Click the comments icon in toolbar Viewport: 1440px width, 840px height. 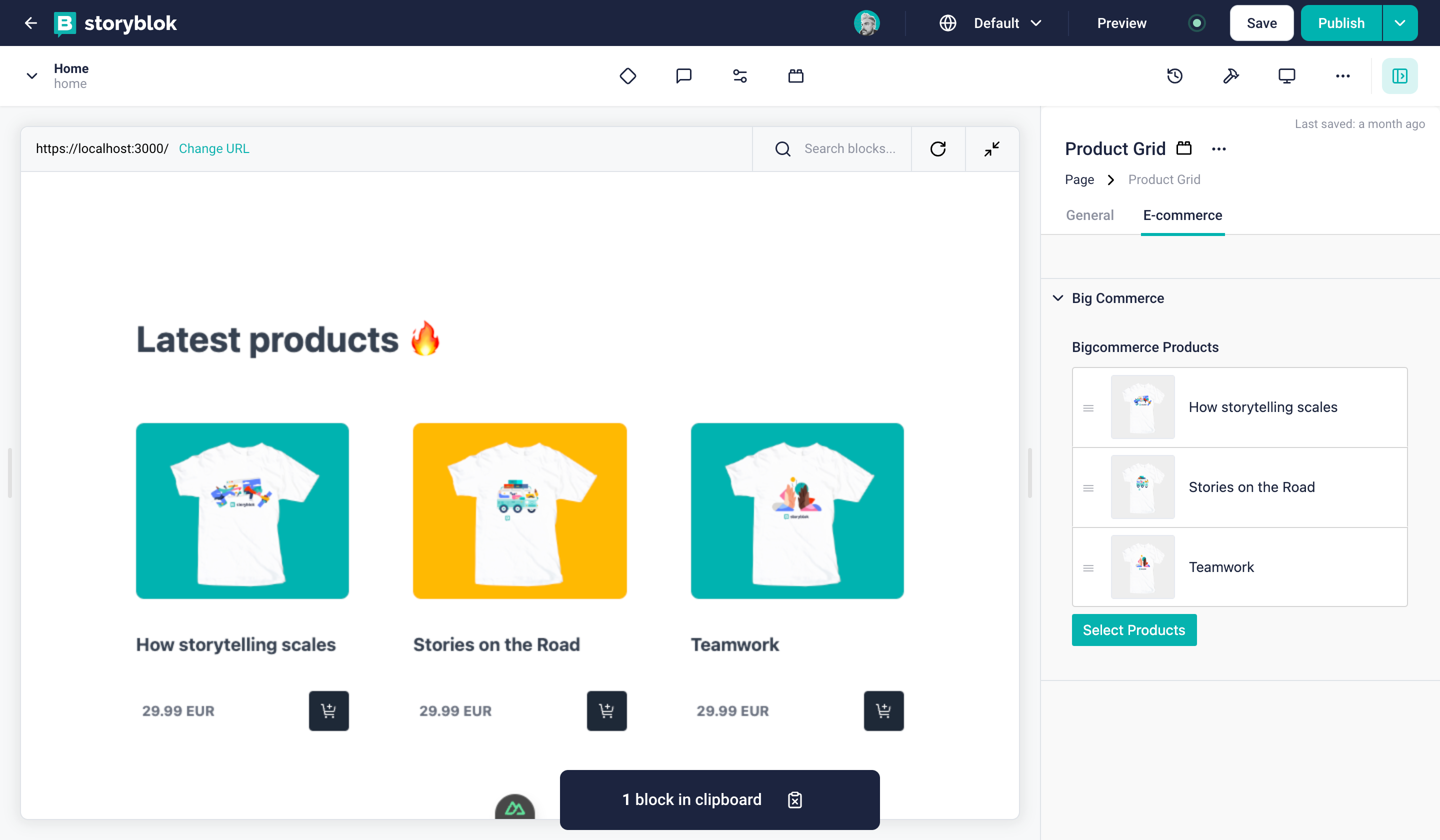pos(683,76)
